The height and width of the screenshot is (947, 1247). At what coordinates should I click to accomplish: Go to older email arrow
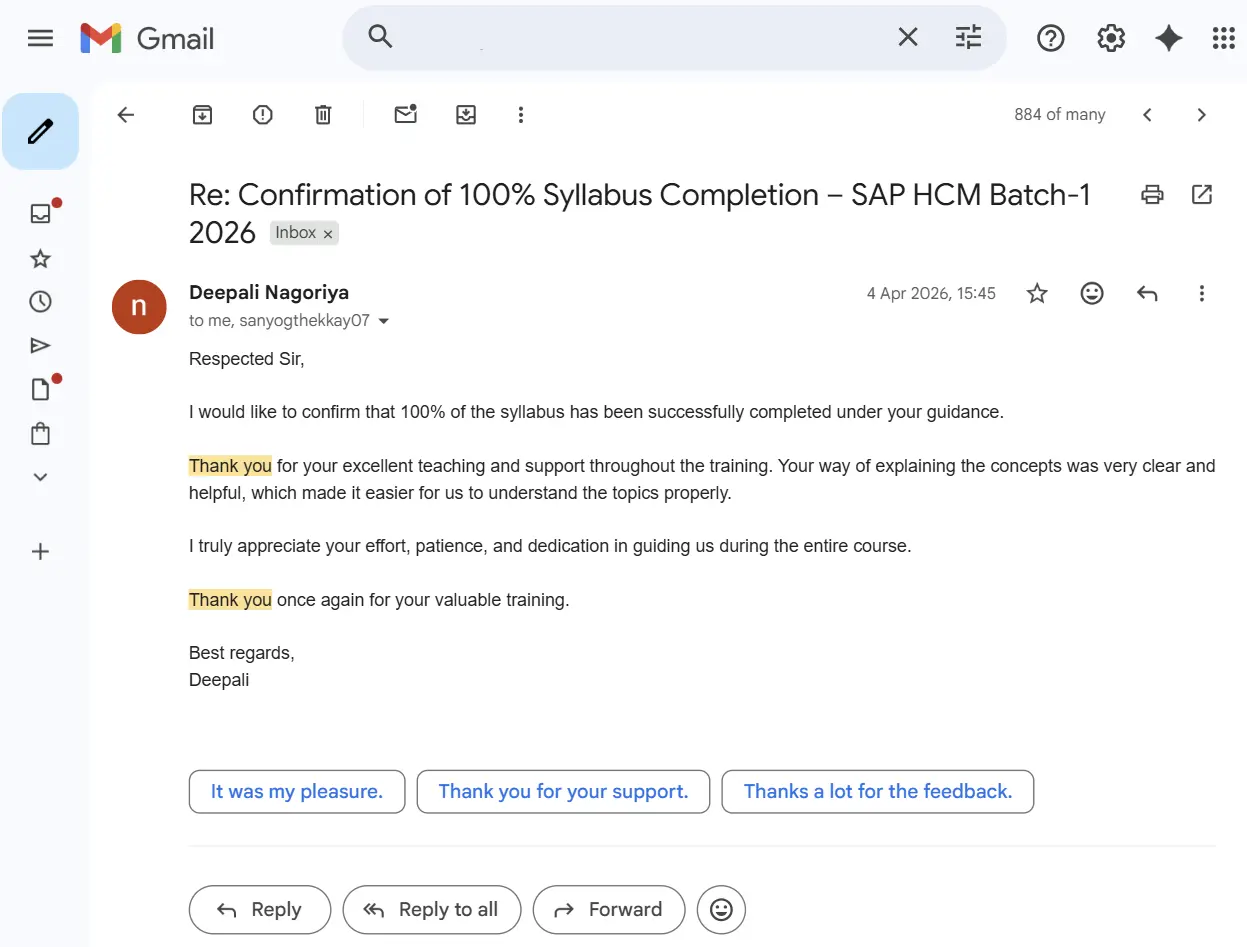[1202, 115]
